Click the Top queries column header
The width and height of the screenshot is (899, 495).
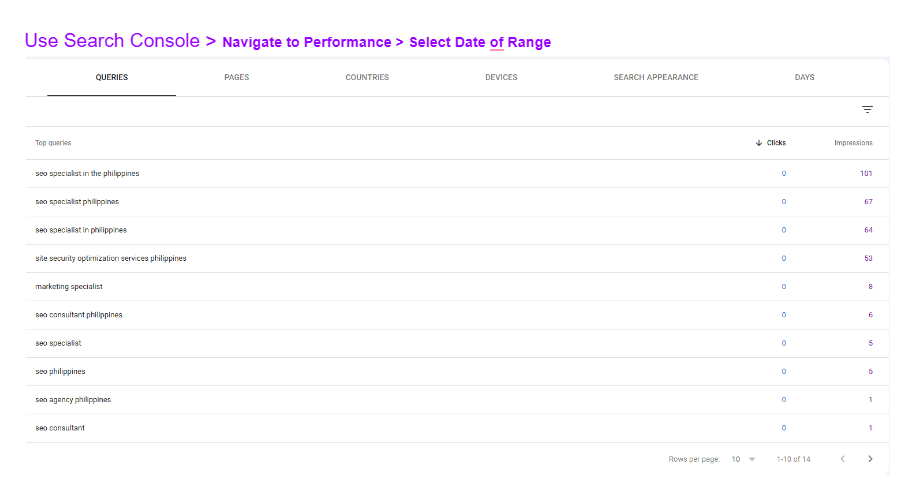[x=53, y=143]
